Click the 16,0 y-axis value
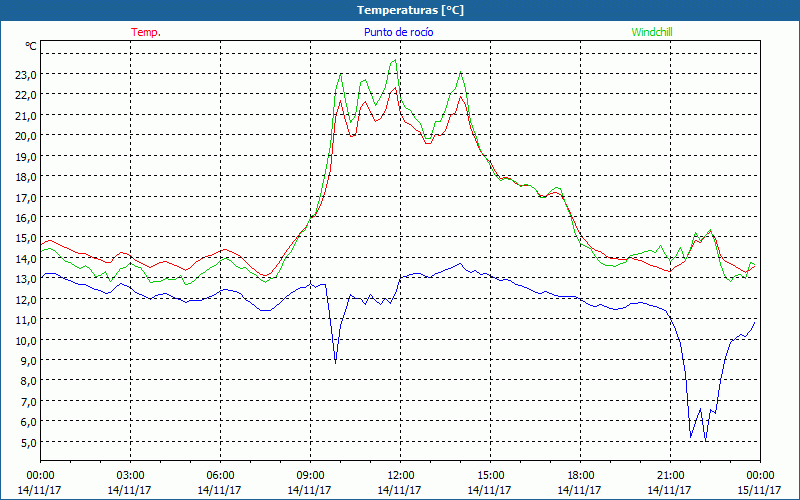800x500 pixels. coord(26,217)
